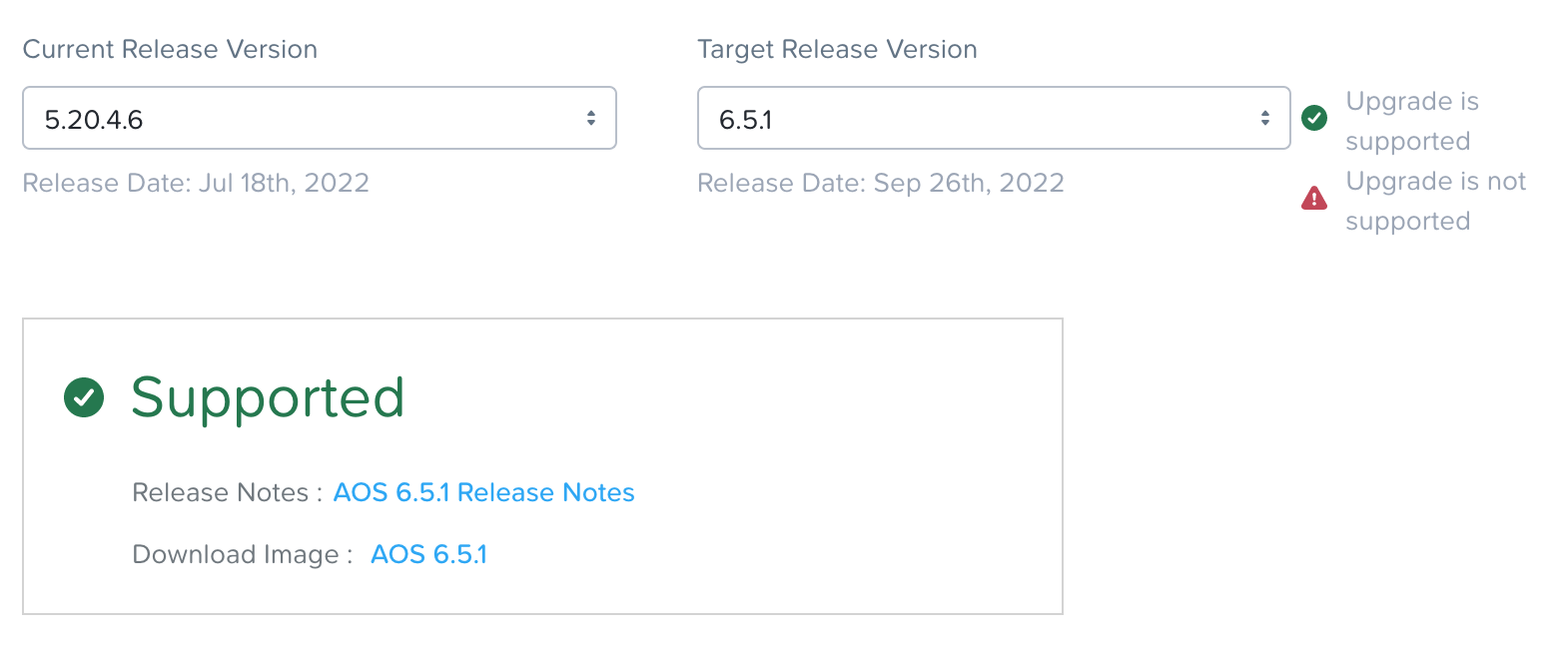Click the Target Release Version label

click(x=837, y=49)
